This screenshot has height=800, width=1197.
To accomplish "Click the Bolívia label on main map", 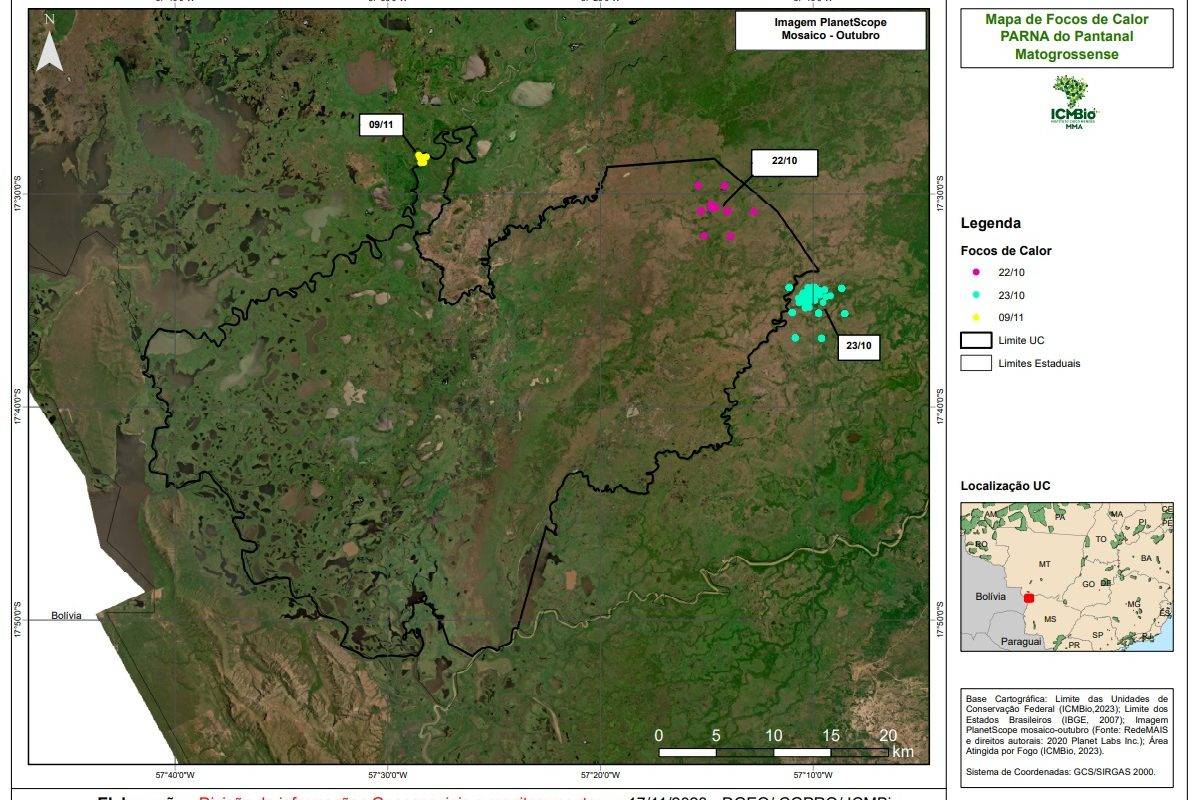I will tap(66, 616).
